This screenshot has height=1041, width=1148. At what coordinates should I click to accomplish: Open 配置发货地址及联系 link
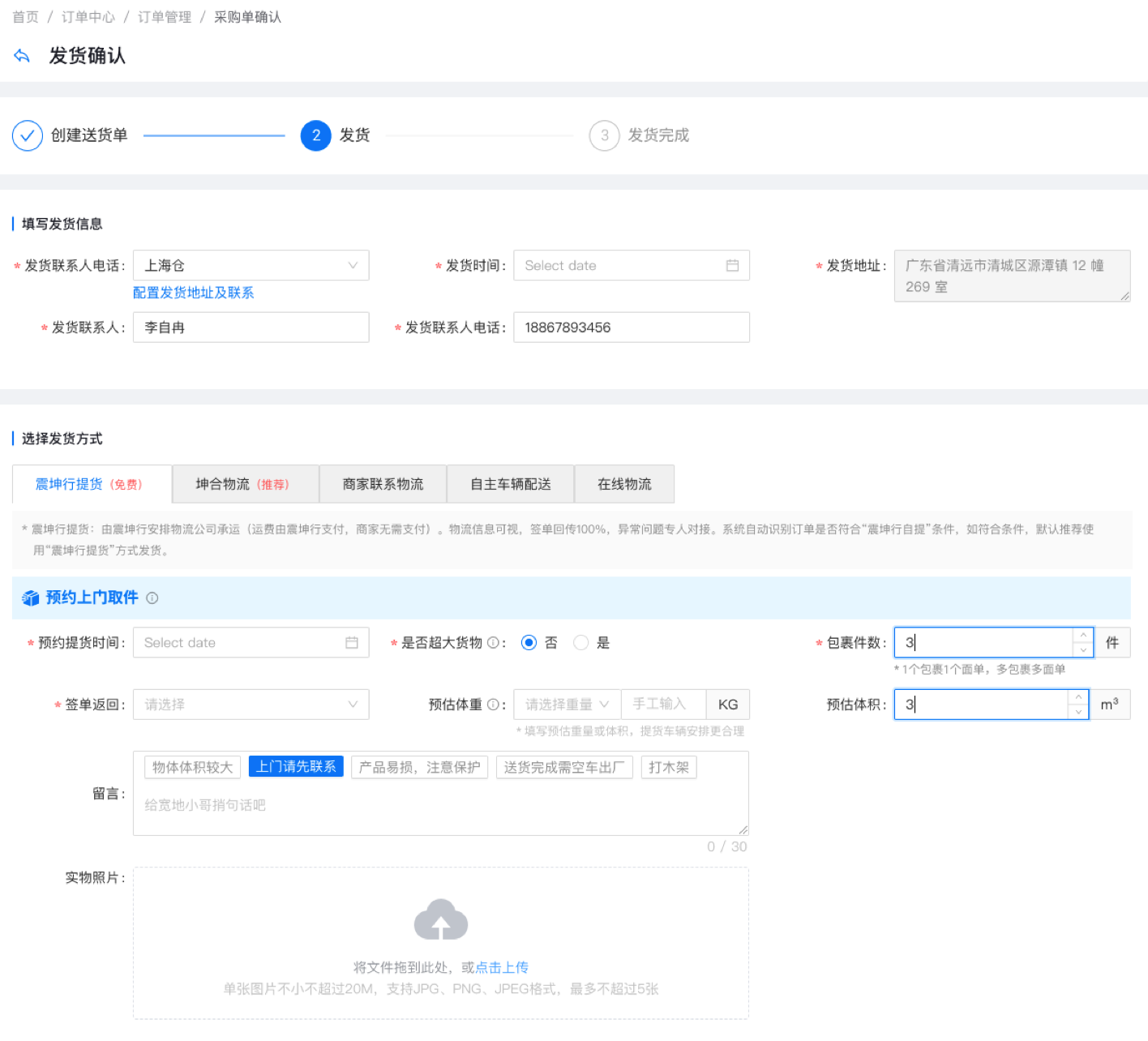[x=193, y=293]
